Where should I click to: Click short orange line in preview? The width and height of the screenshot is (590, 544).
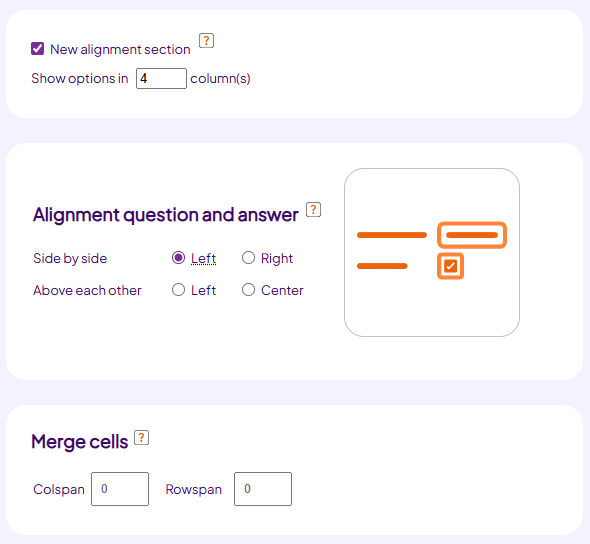382,266
